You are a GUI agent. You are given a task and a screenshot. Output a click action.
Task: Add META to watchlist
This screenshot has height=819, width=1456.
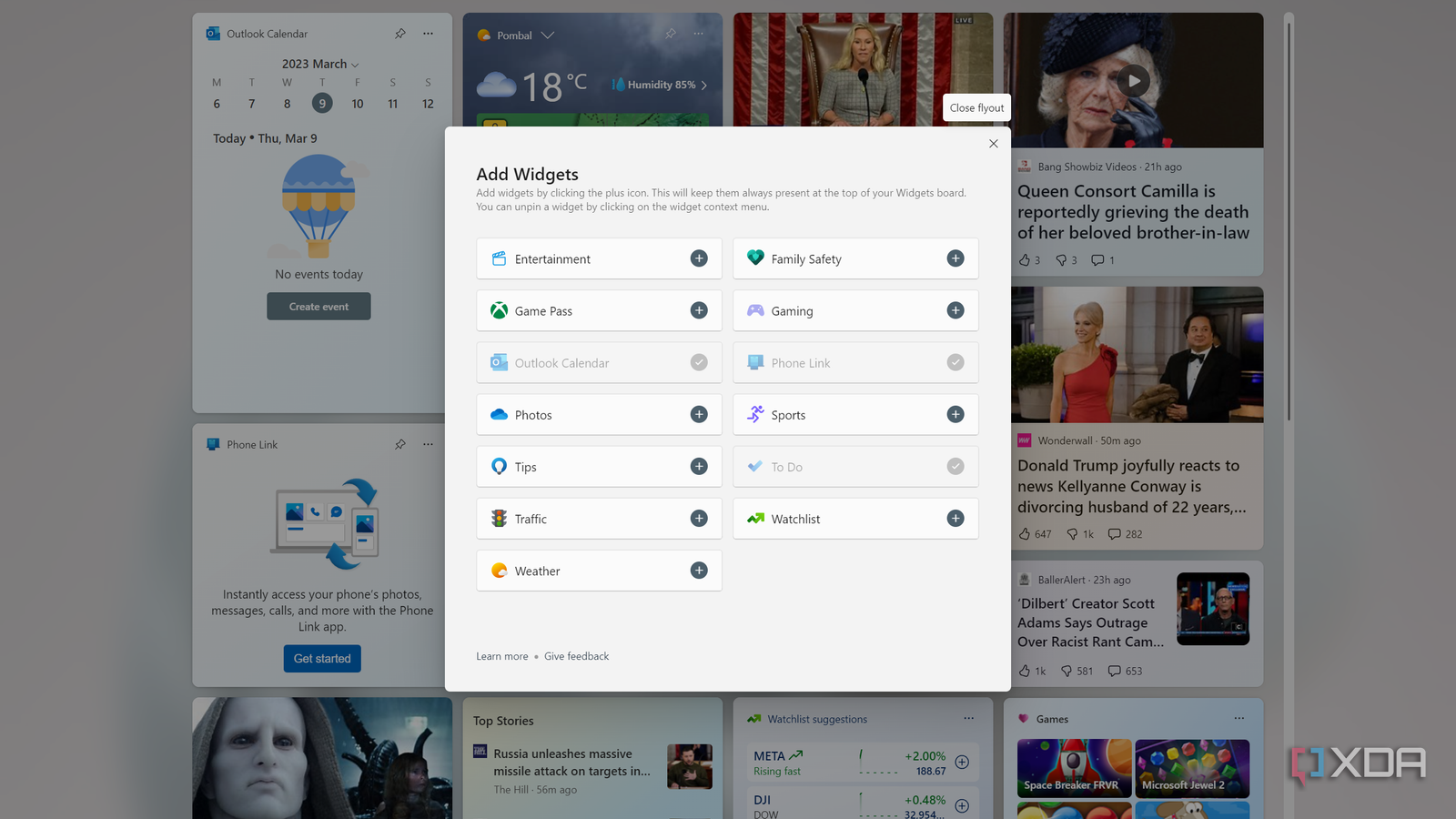962,762
